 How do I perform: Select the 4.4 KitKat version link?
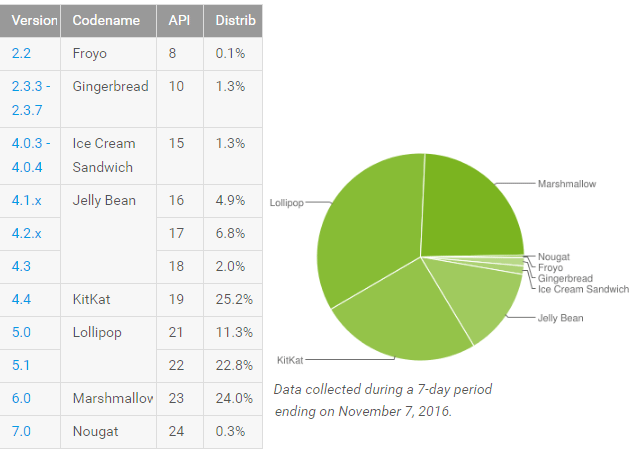pyautogui.click(x=20, y=299)
